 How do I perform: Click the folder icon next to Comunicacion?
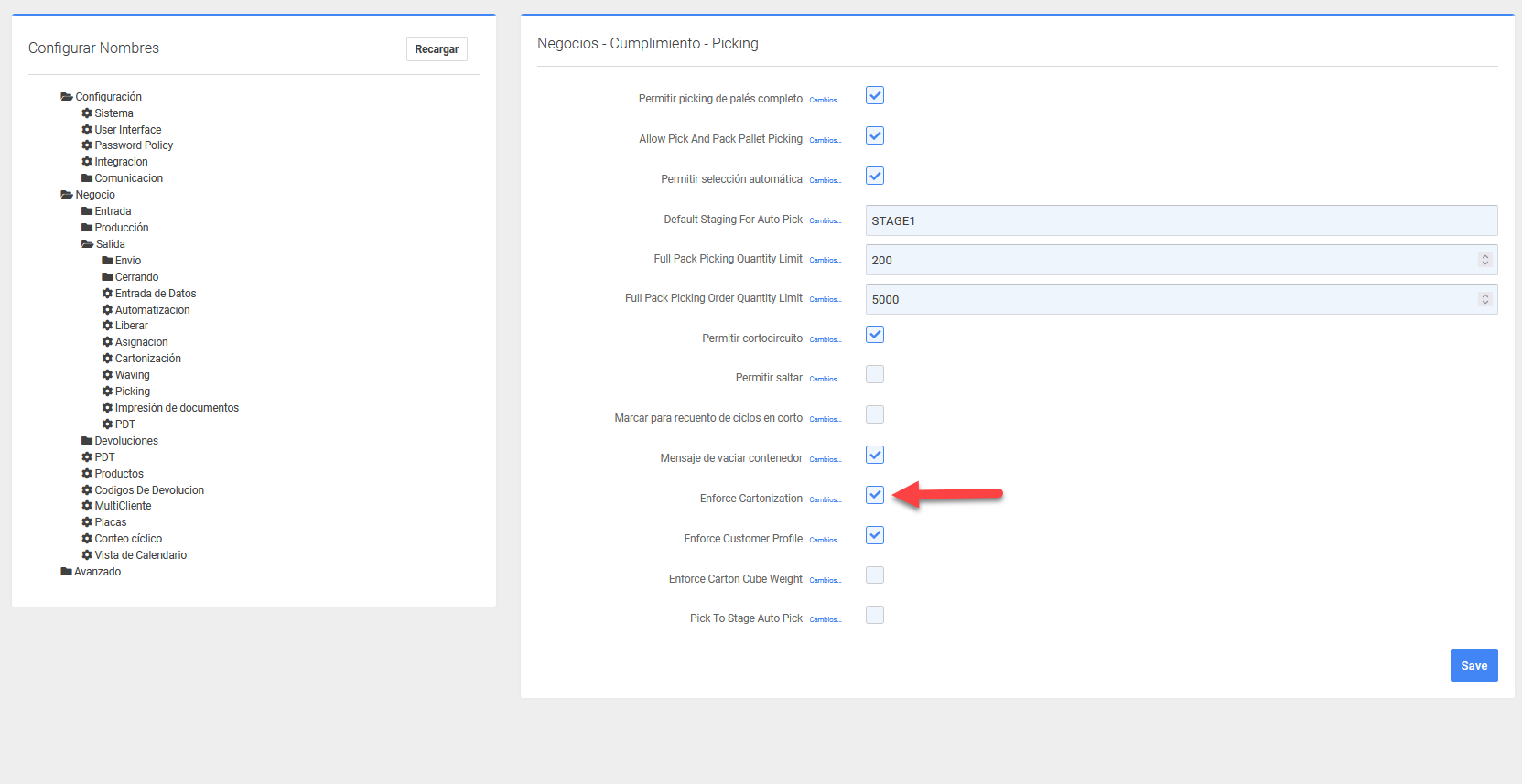click(x=87, y=178)
